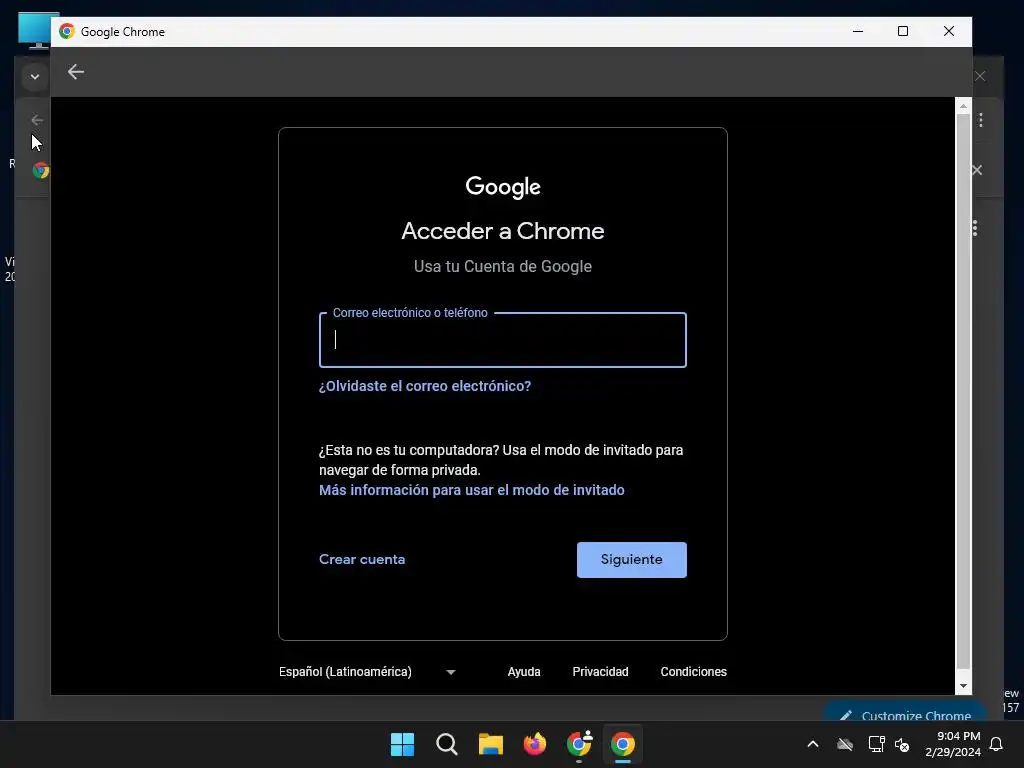Open the notifications bell icon
The image size is (1024, 768).
(997, 744)
